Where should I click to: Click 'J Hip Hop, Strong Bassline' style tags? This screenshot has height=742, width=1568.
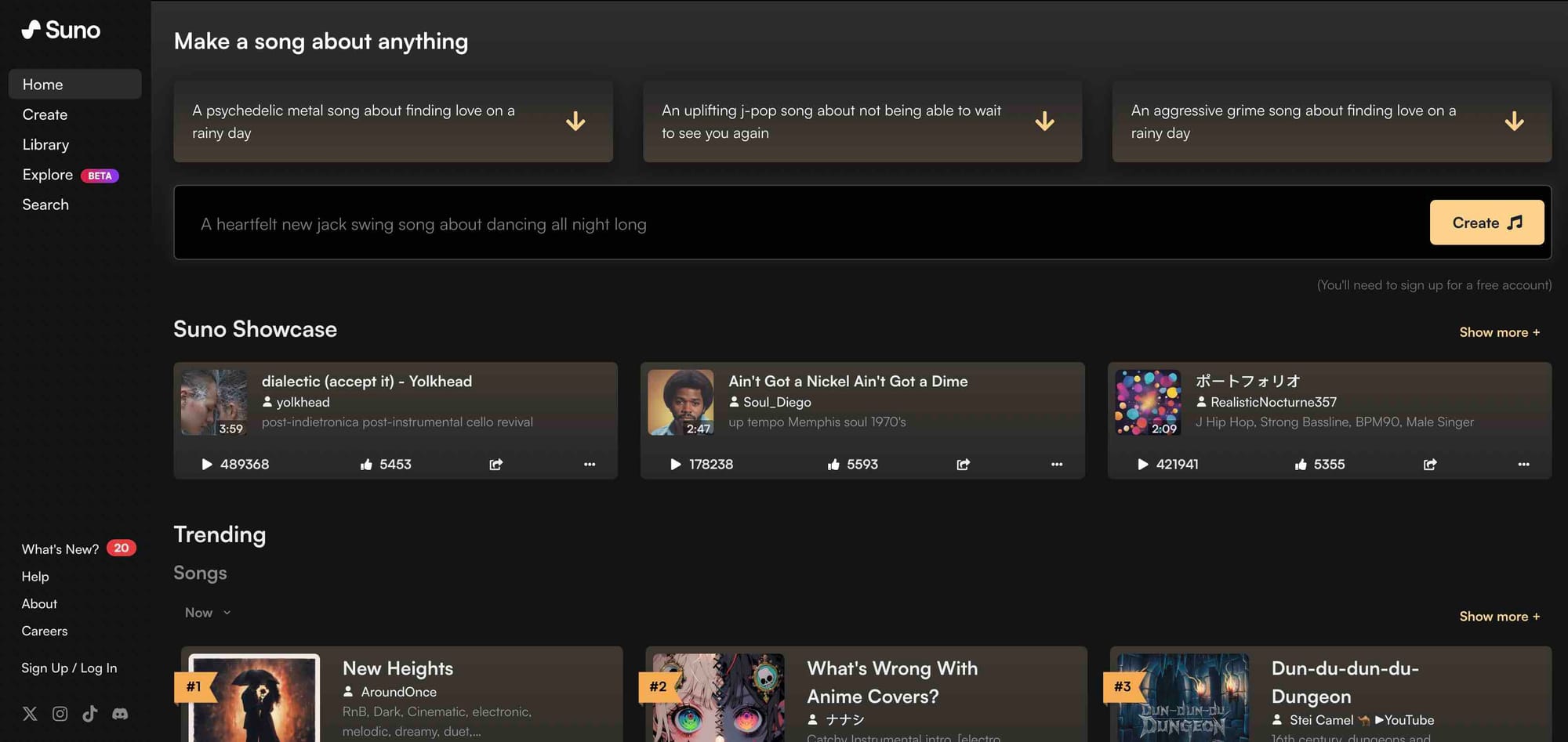click(1334, 422)
